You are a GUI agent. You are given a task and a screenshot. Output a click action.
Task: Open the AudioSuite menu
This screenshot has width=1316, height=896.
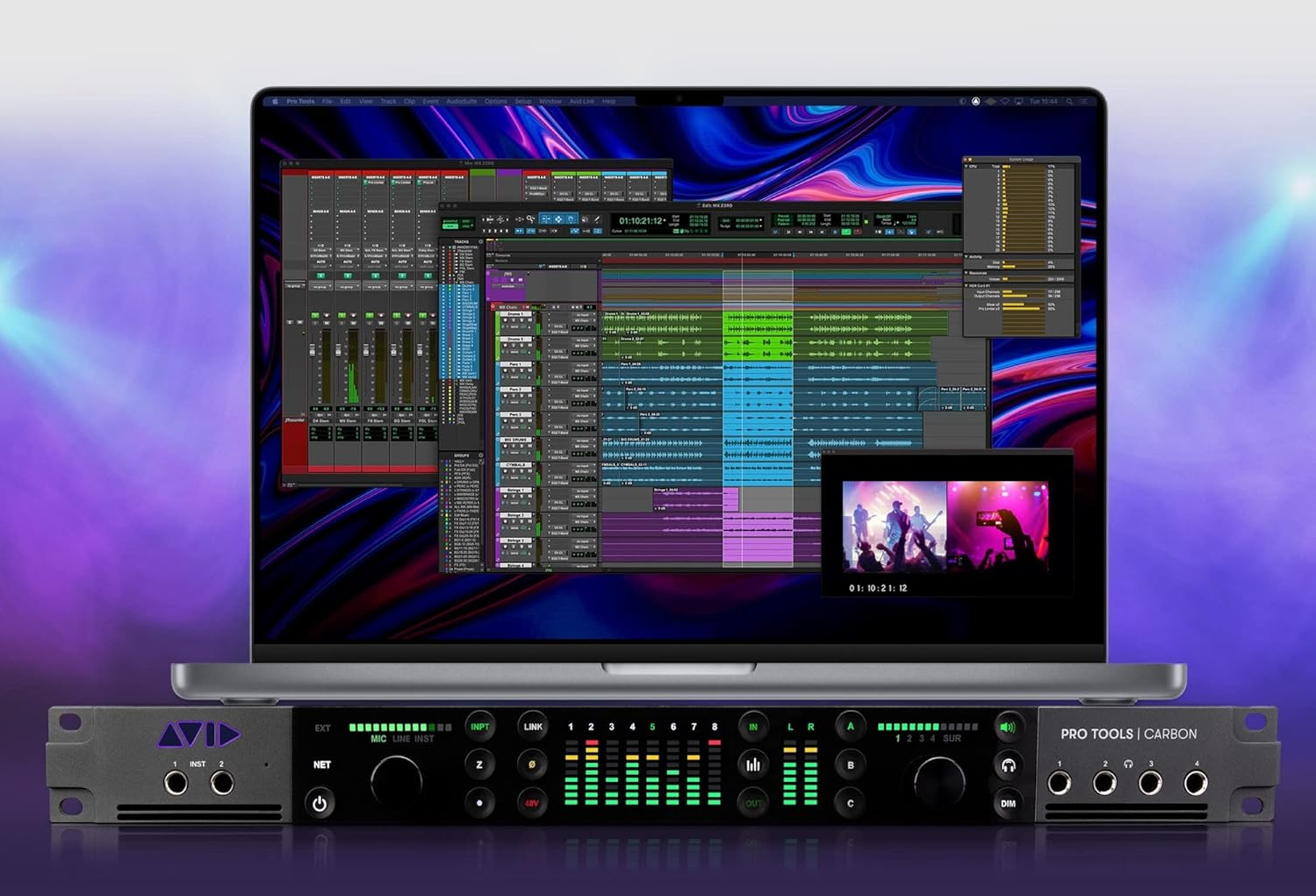[461, 102]
